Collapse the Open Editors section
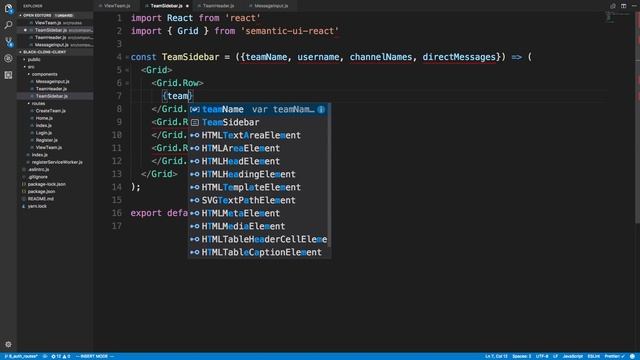The image size is (640, 360). (x=55, y=16)
